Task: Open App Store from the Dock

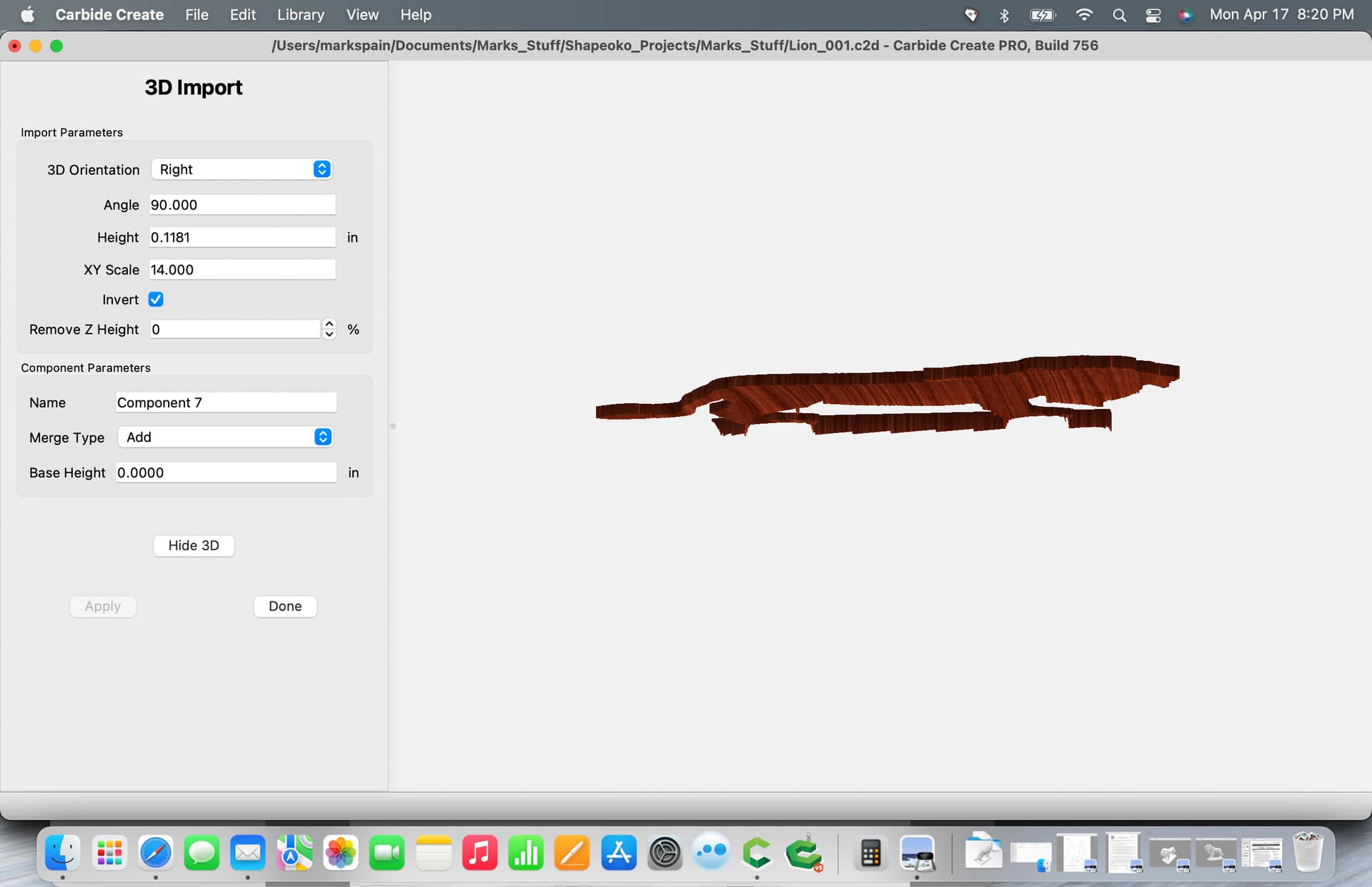Action: click(618, 853)
